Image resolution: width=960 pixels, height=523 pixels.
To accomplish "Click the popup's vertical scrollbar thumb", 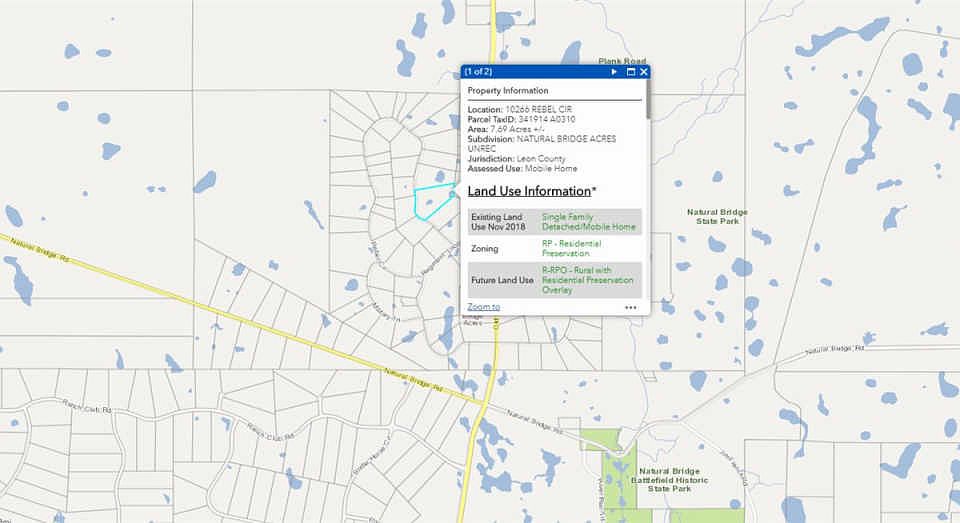I will pyautogui.click(x=647, y=100).
